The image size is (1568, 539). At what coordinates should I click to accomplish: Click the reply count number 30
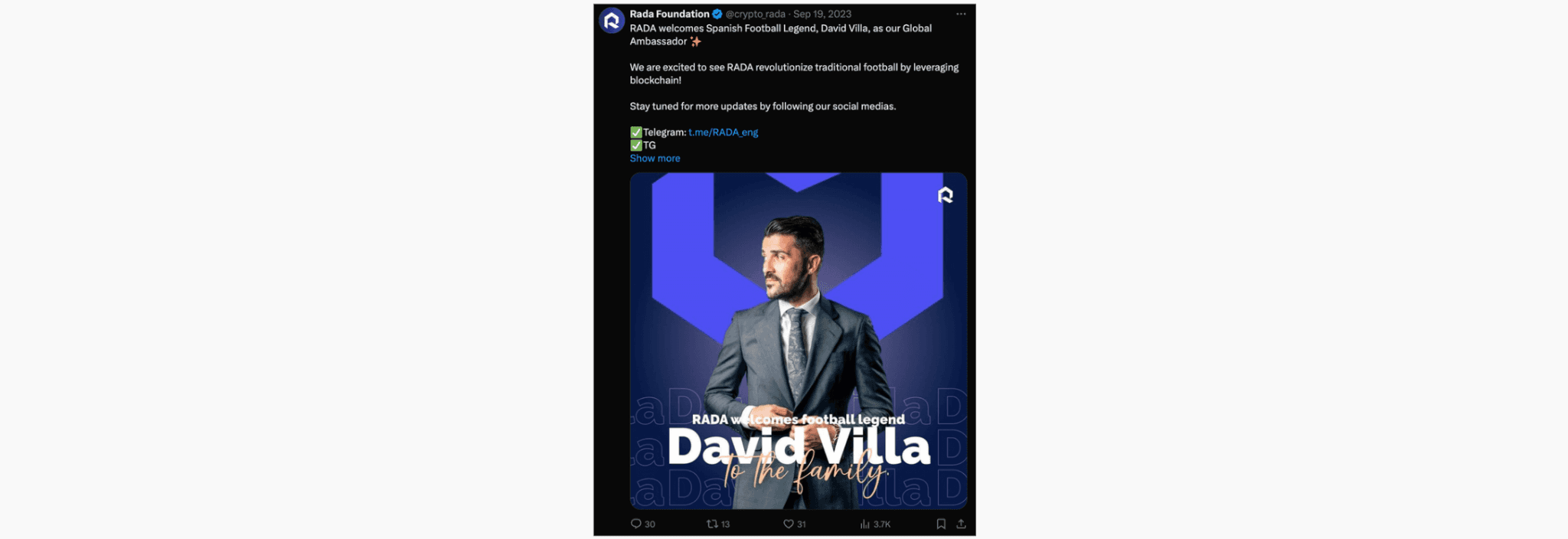[649, 524]
